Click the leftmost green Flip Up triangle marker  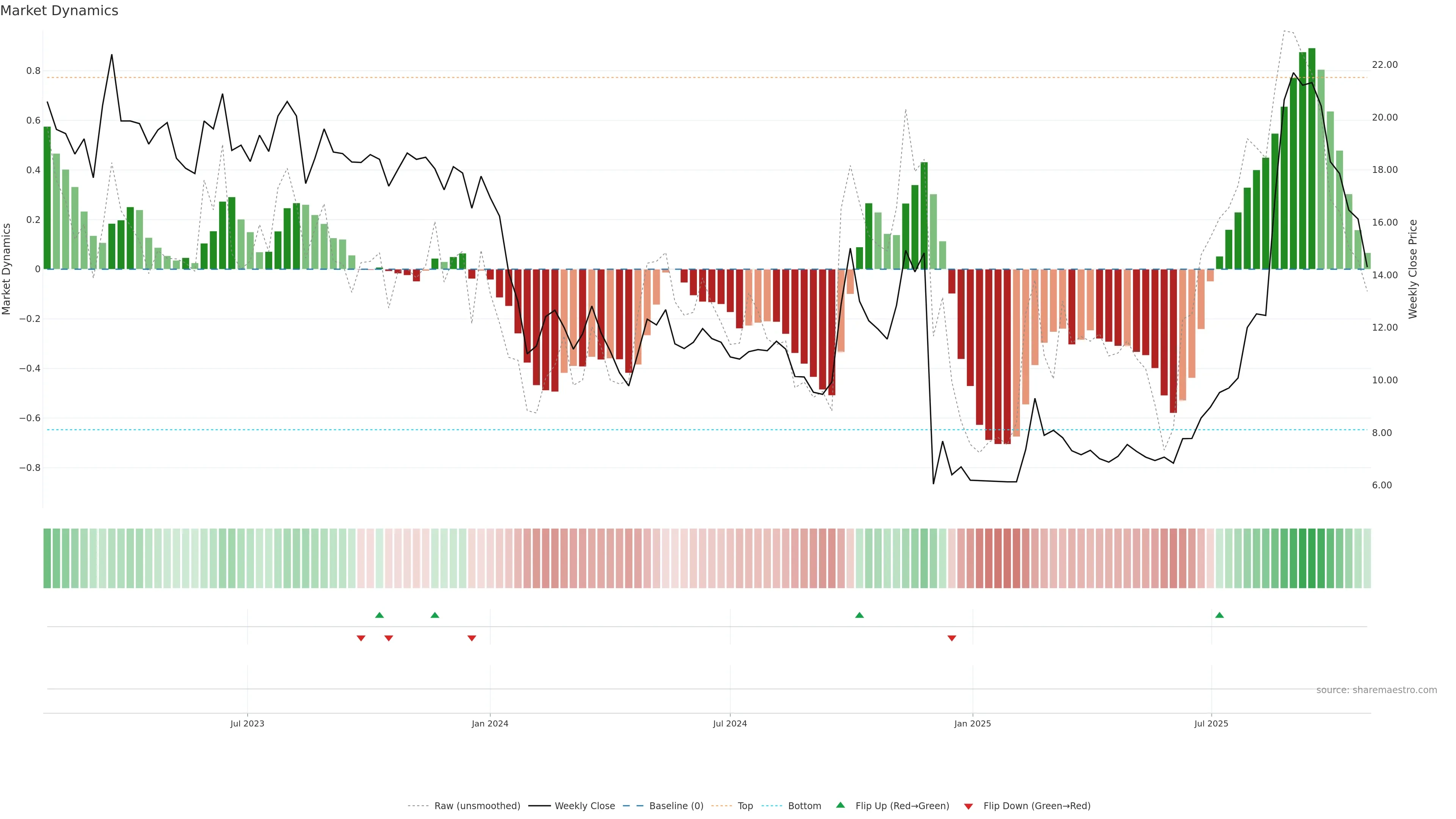click(379, 615)
